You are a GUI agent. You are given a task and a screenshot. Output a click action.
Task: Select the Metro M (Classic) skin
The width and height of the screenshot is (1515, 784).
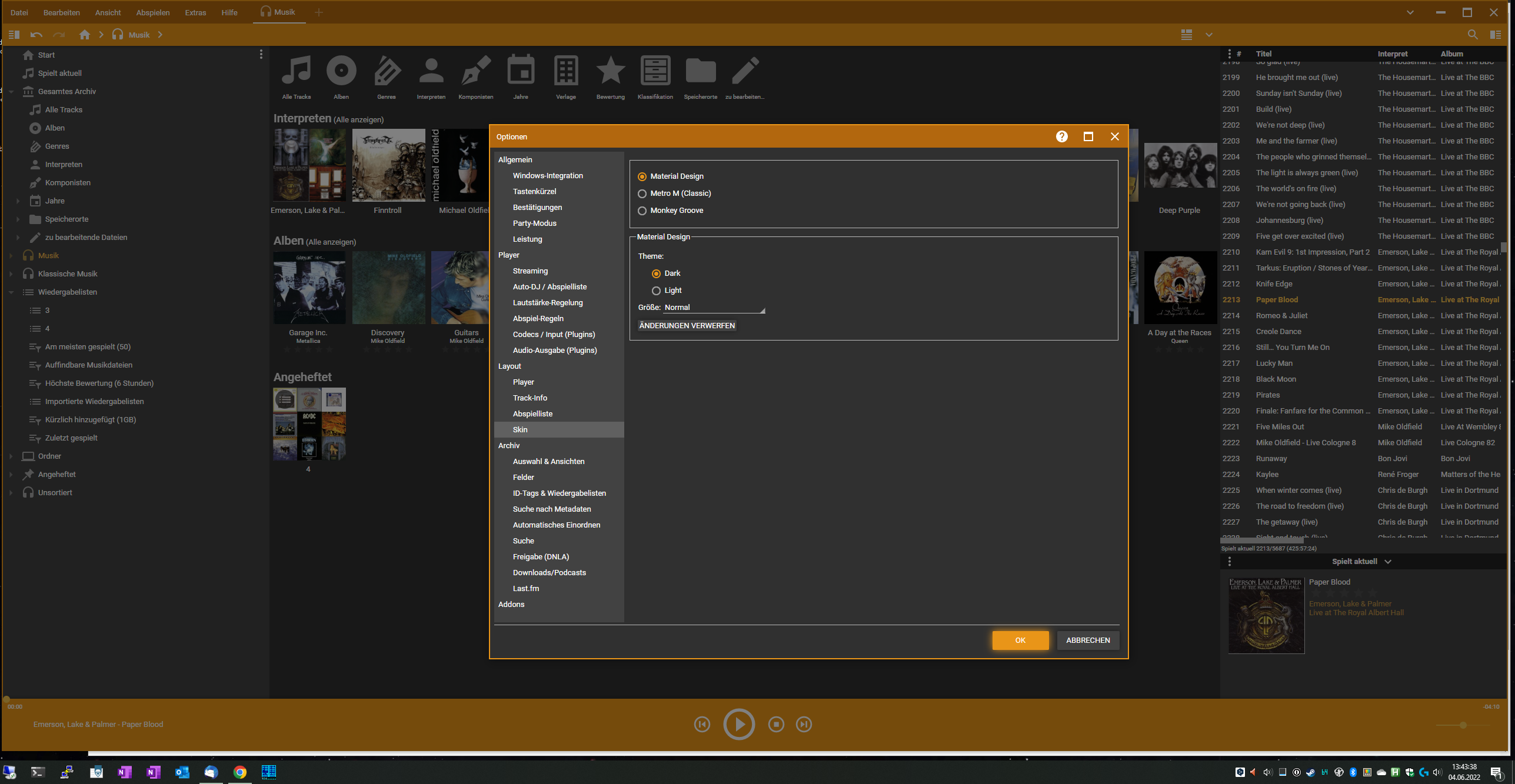pos(642,194)
